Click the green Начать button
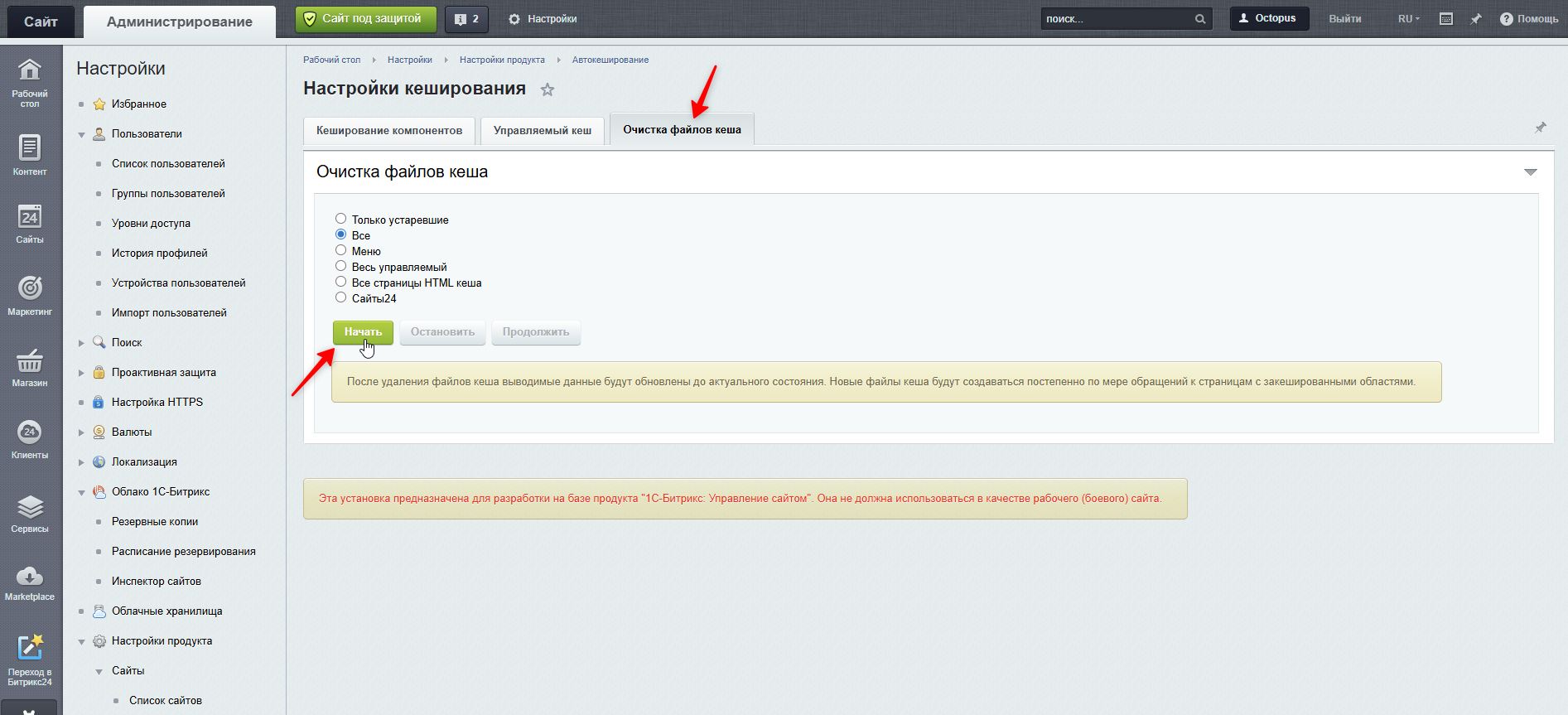This screenshot has width=1568, height=715. coord(363,332)
